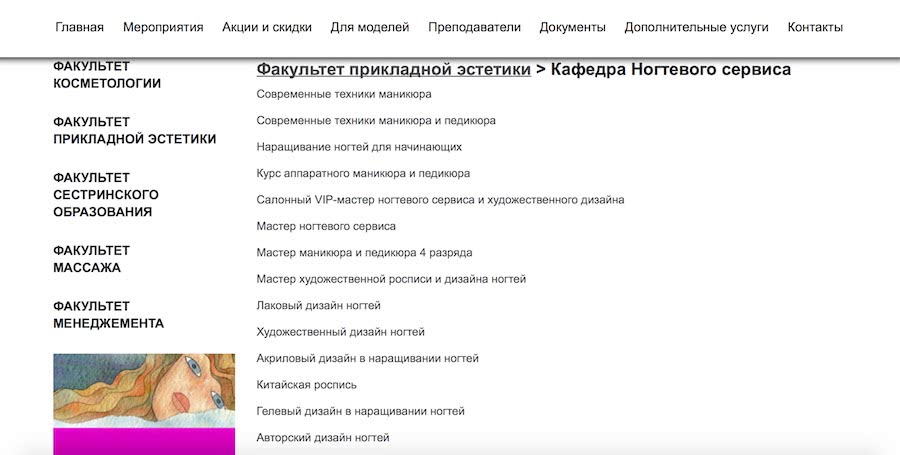Viewport: 900px width, 455px height.
Task: Open the Главная menu item
Action: 79,27
